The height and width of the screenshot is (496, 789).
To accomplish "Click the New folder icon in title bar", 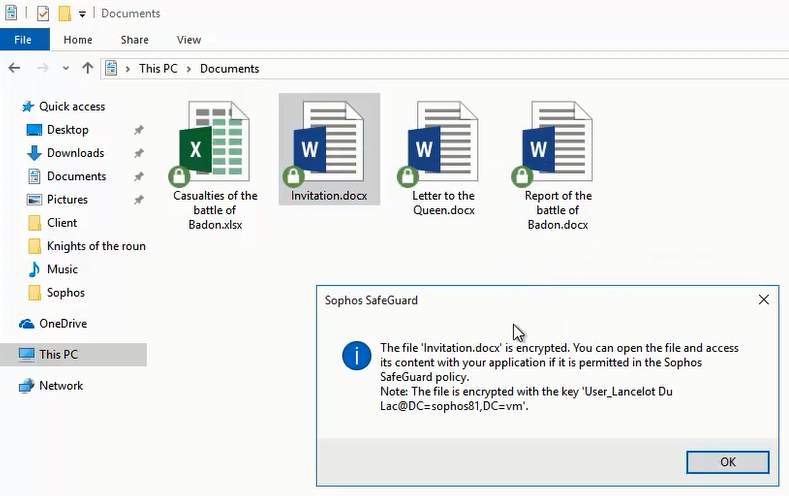I will click(64, 14).
